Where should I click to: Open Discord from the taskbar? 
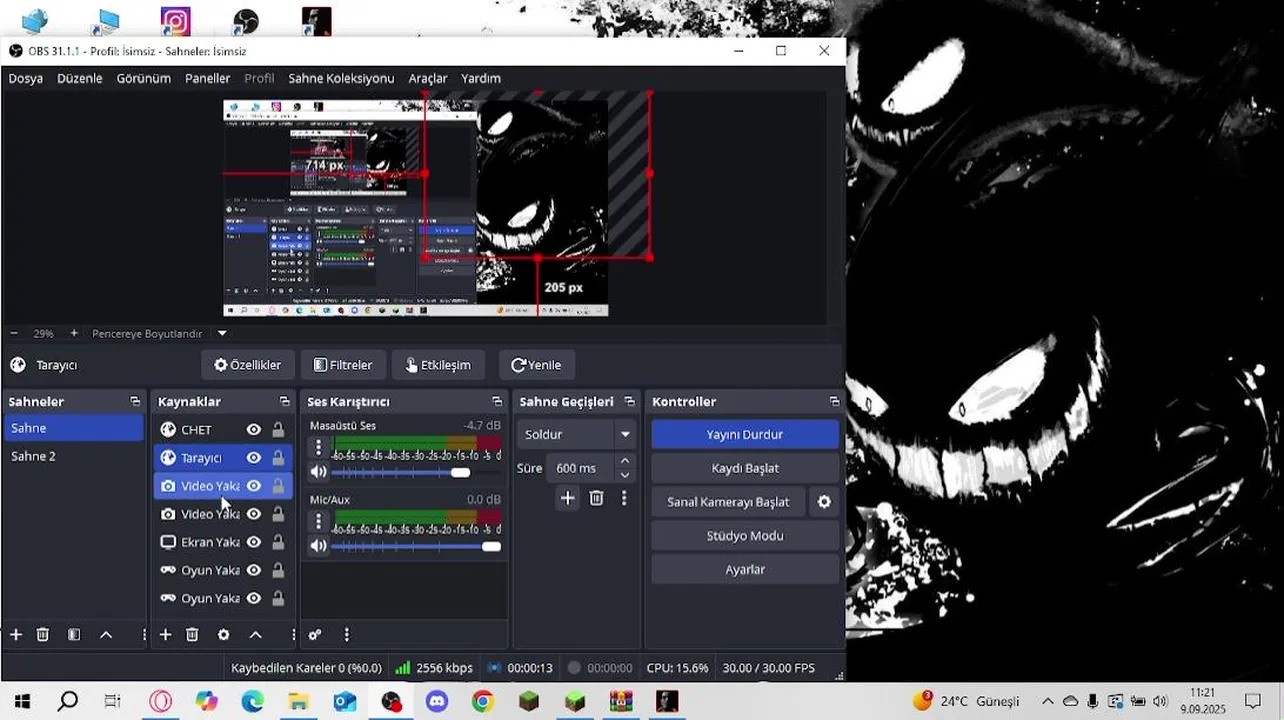pyautogui.click(x=437, y=702)
